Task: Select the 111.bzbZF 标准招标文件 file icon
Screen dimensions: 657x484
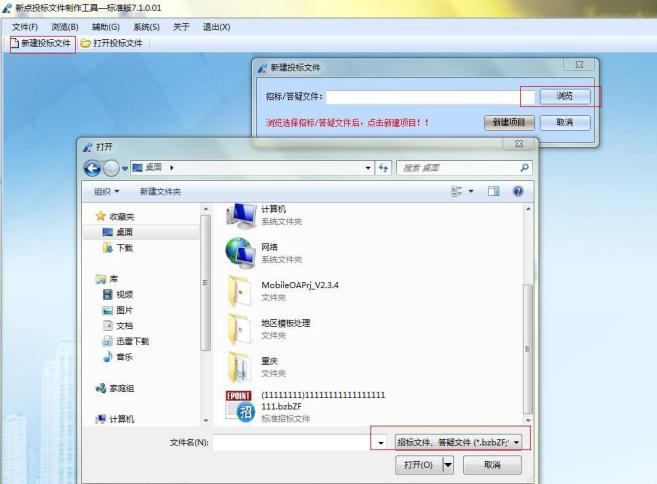Action: pyautogui.click(x=239, y=406)
